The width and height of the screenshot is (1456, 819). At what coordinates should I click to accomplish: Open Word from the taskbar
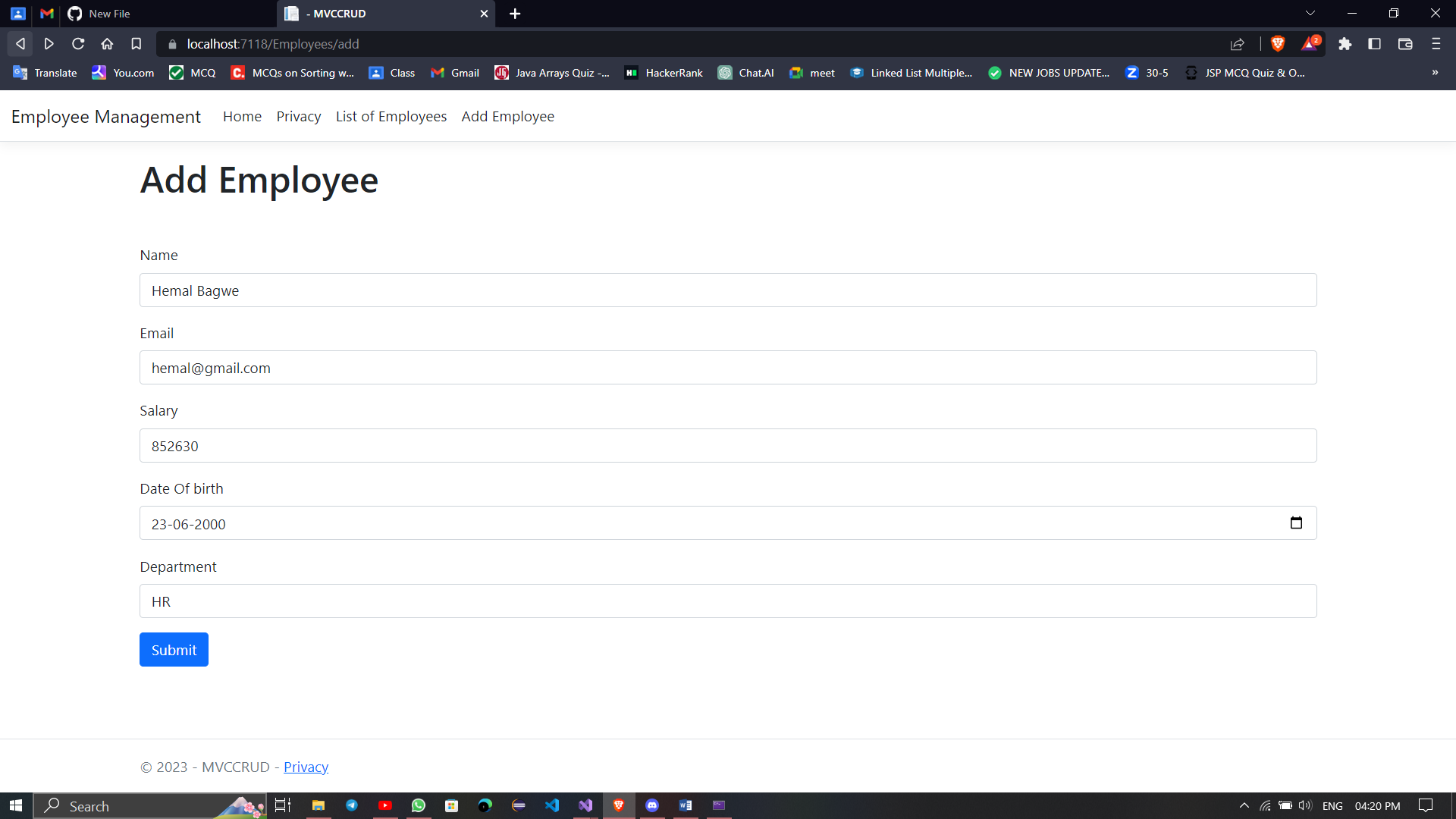point(686,805)
